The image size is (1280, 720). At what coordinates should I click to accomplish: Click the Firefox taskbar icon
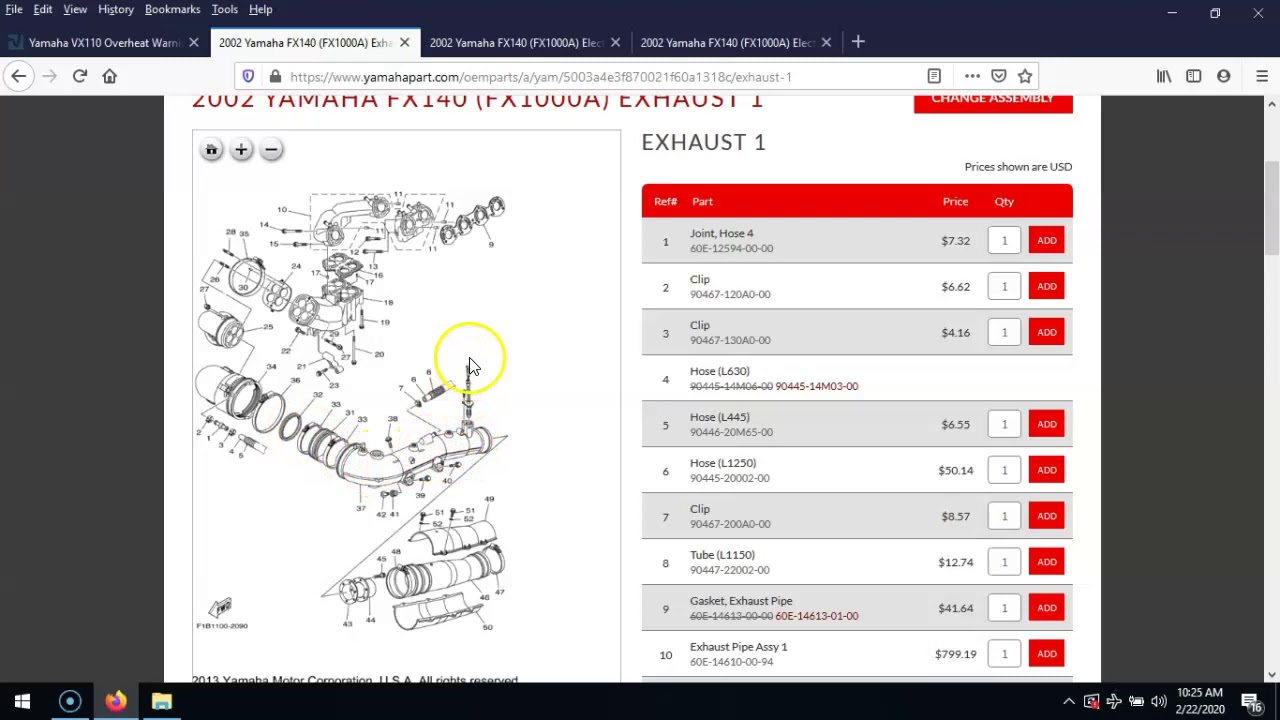116,701
